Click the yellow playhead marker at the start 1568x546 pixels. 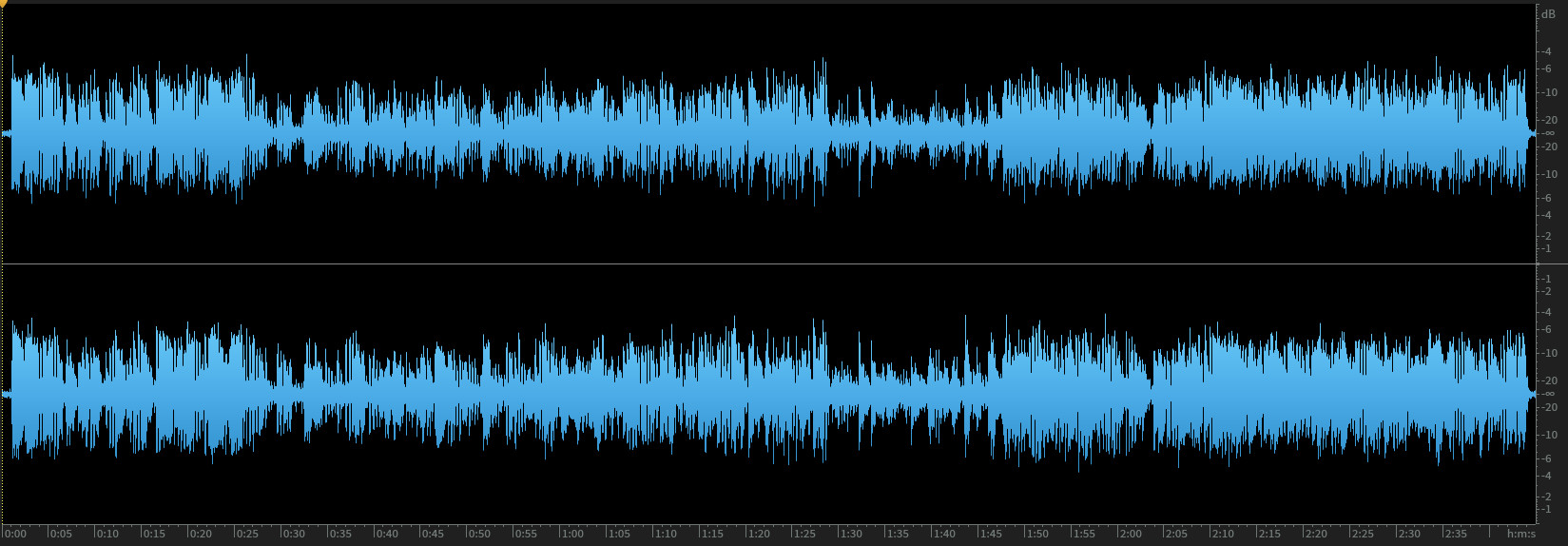click(3, 4)
